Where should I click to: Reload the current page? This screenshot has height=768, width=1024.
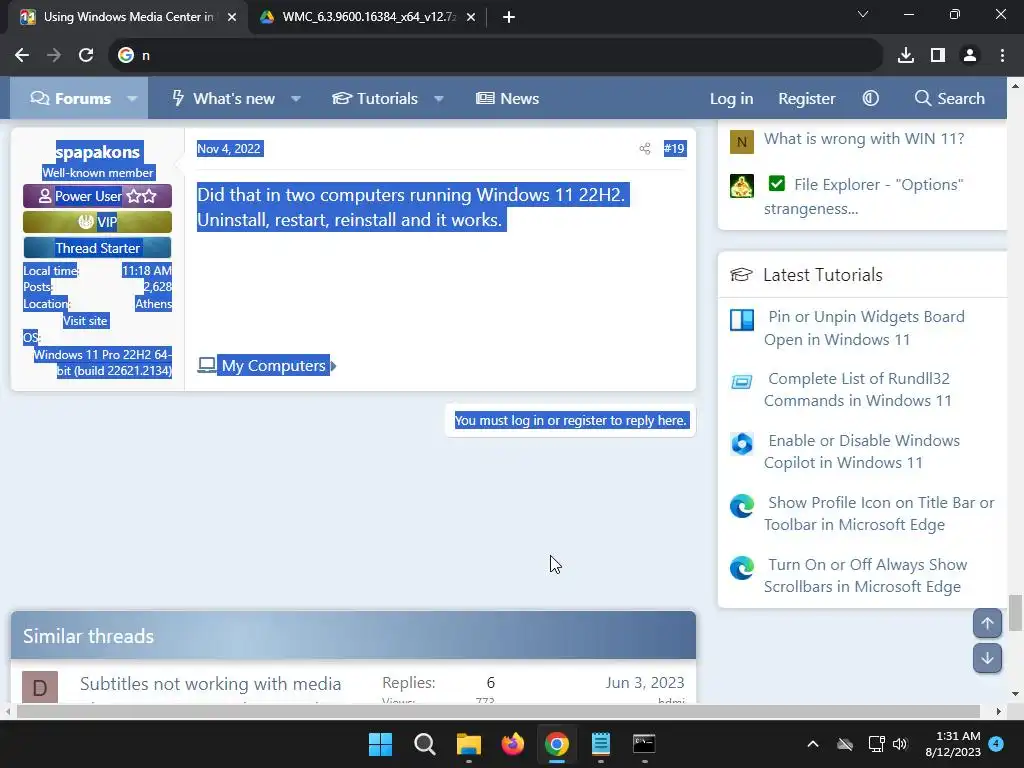coord(86,56)
